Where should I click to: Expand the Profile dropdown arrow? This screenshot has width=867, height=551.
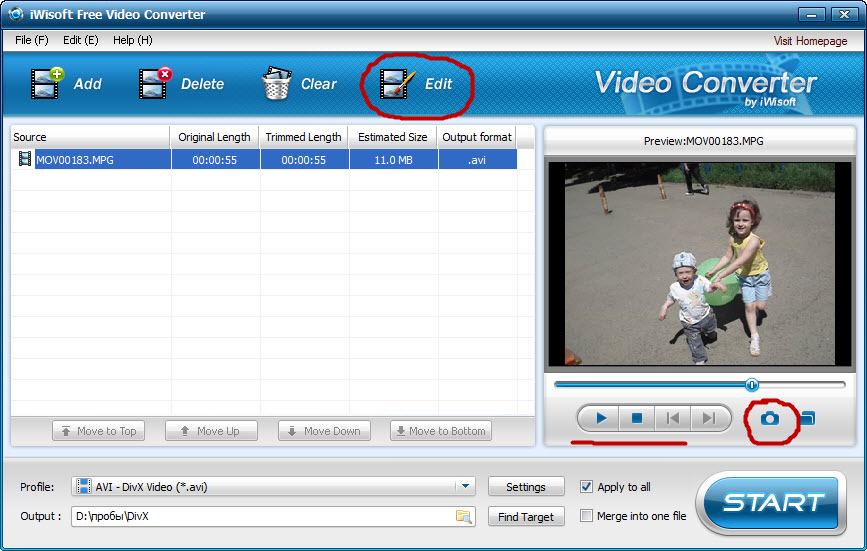(x=465, y=486)
